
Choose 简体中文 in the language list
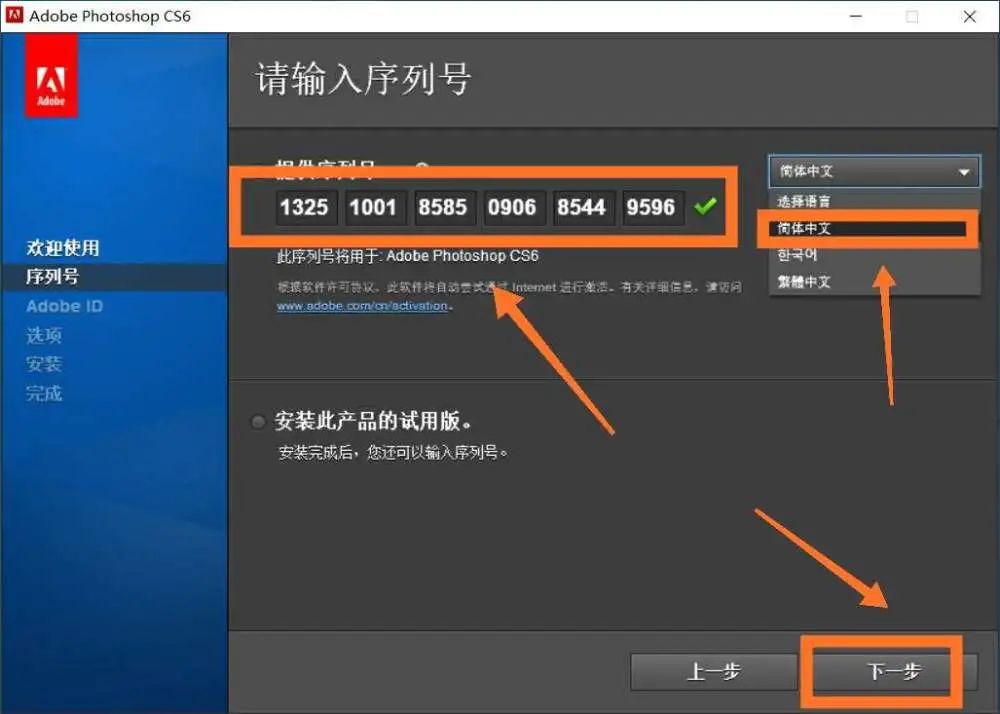867,228
